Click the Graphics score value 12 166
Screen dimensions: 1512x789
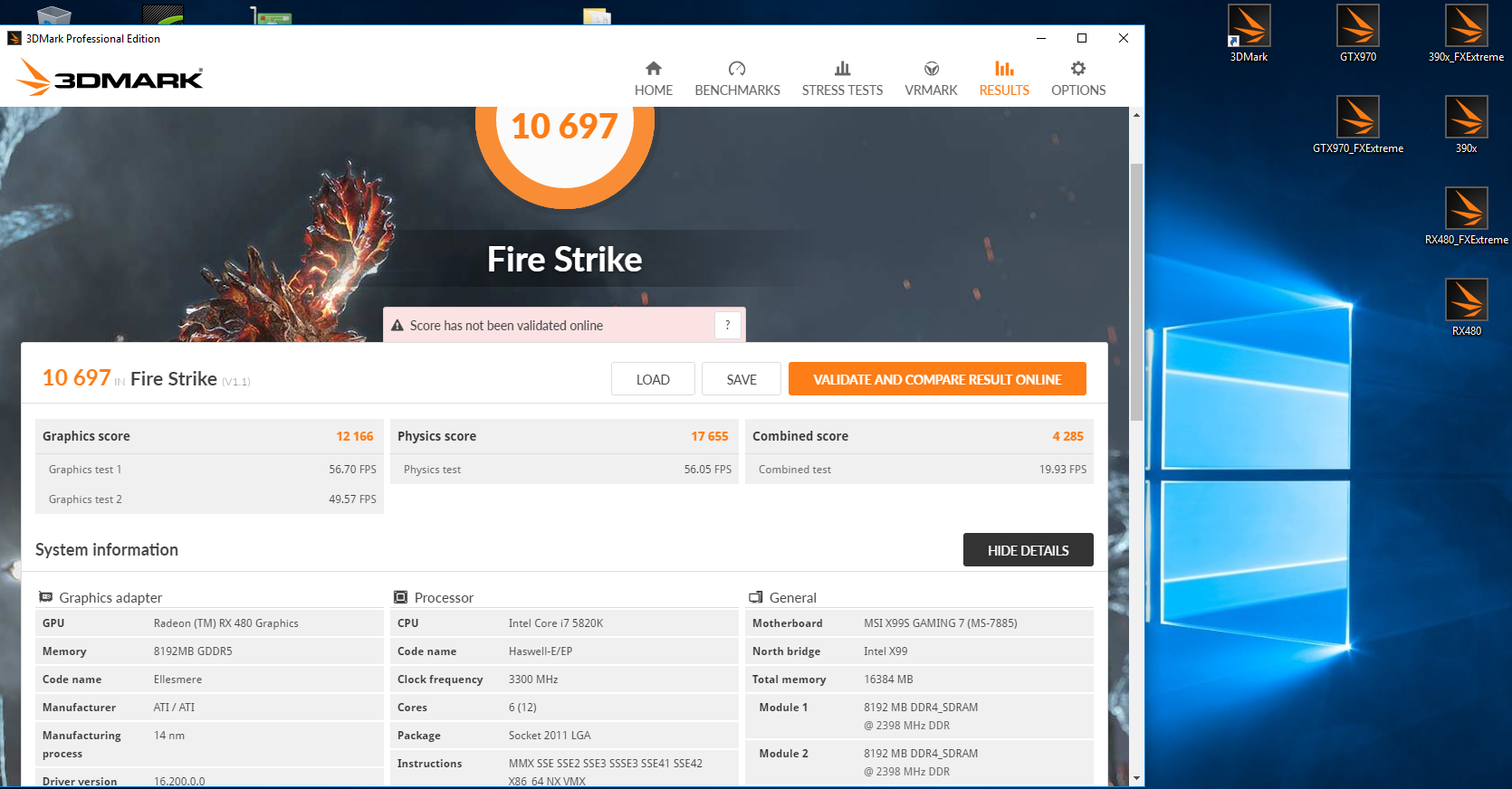(355, 436)
